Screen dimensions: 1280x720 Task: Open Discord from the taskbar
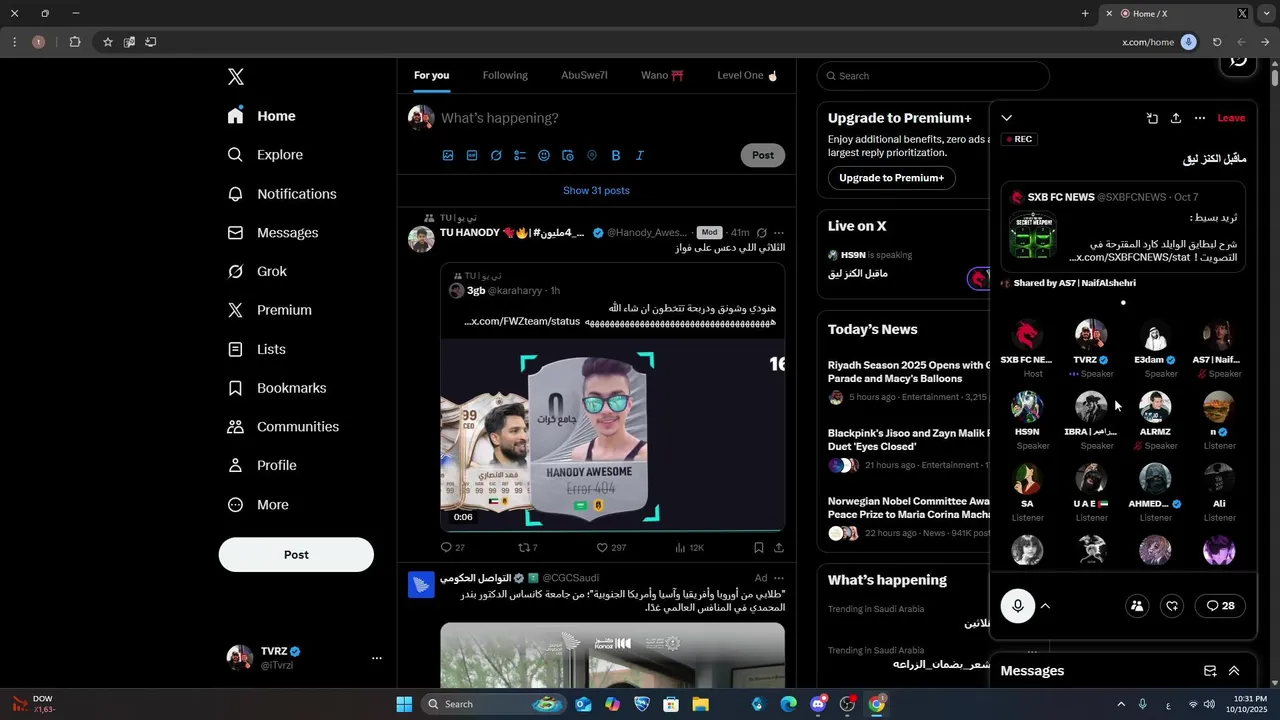point(818,704)
